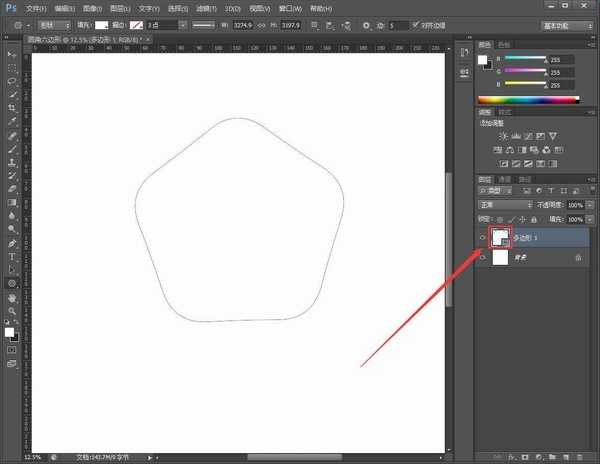Screen dimensions: 600x464
Task: Open the shape tool mode dropdown
Action: (x=57, y=24)
